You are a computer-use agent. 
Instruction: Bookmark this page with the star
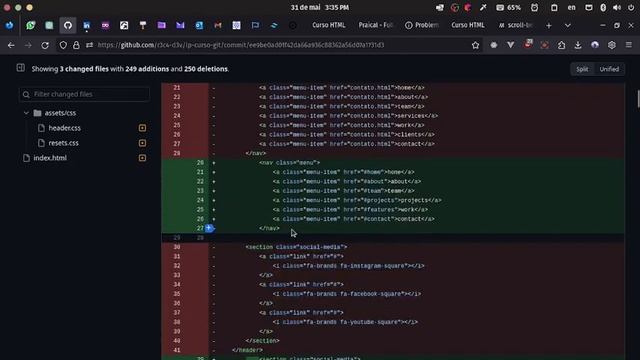tap(476, 45)
